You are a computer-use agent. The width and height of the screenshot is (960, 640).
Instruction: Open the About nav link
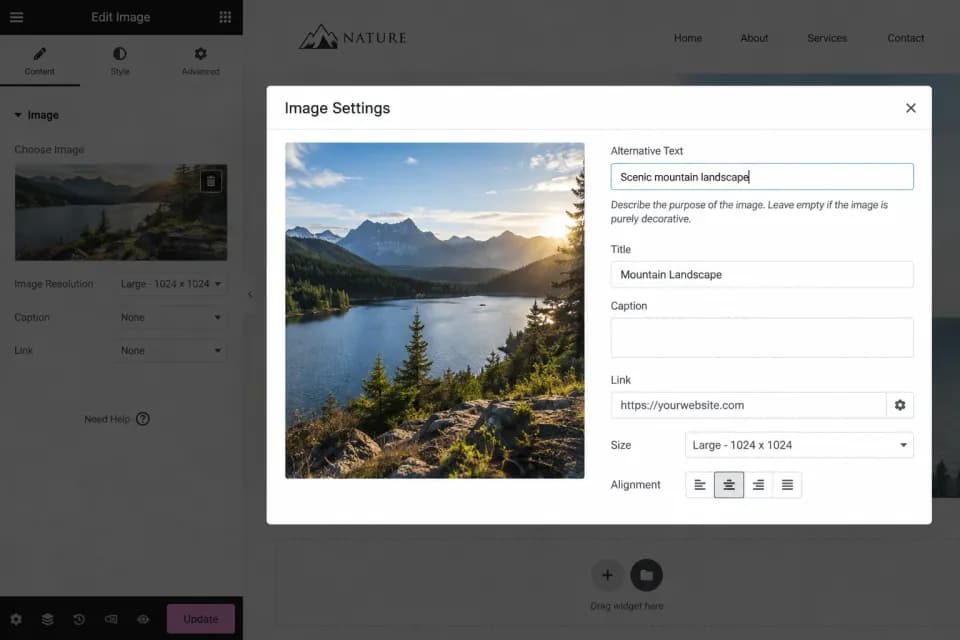click(754, 38)
